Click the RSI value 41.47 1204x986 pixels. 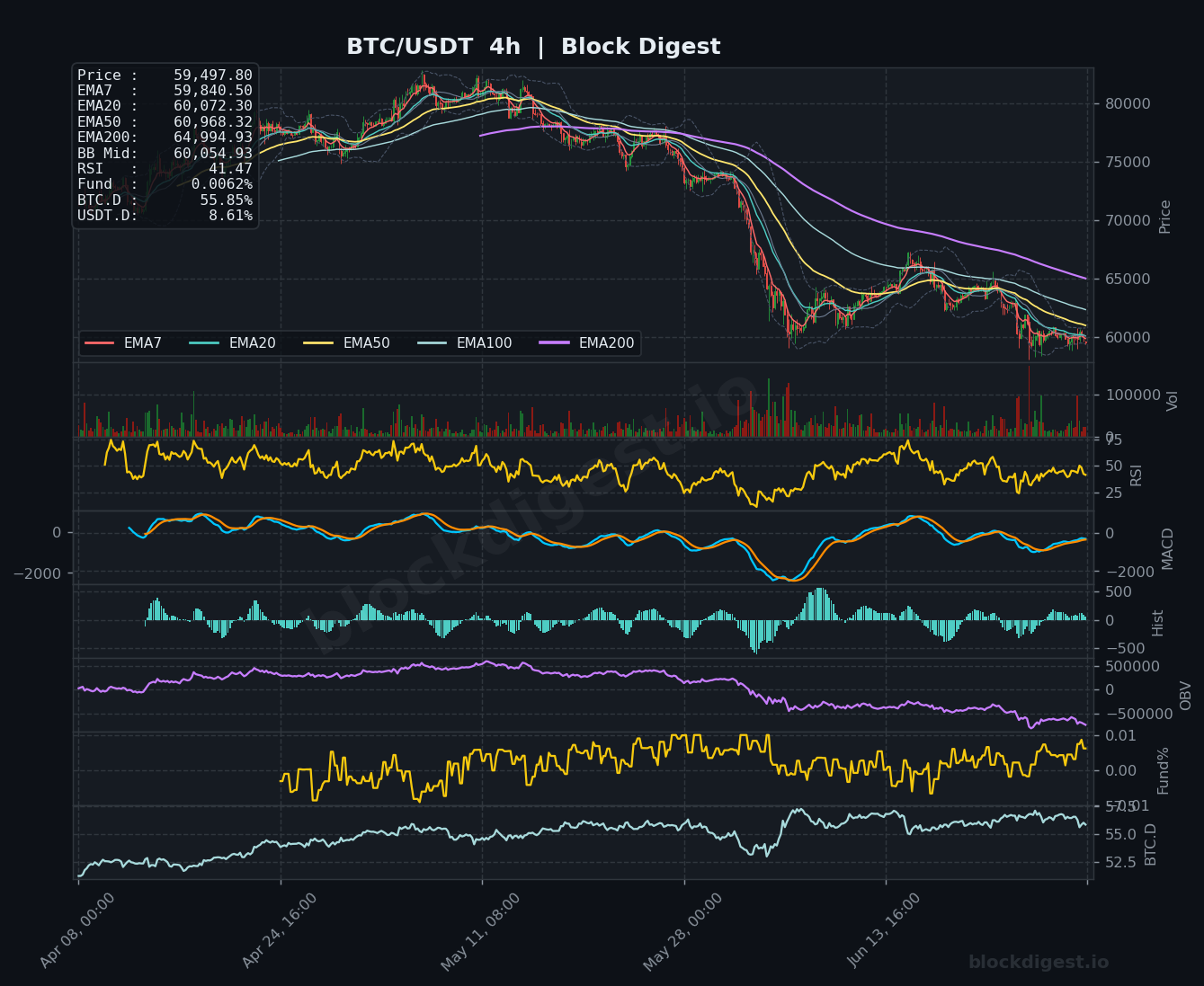[x=231, y=169]
